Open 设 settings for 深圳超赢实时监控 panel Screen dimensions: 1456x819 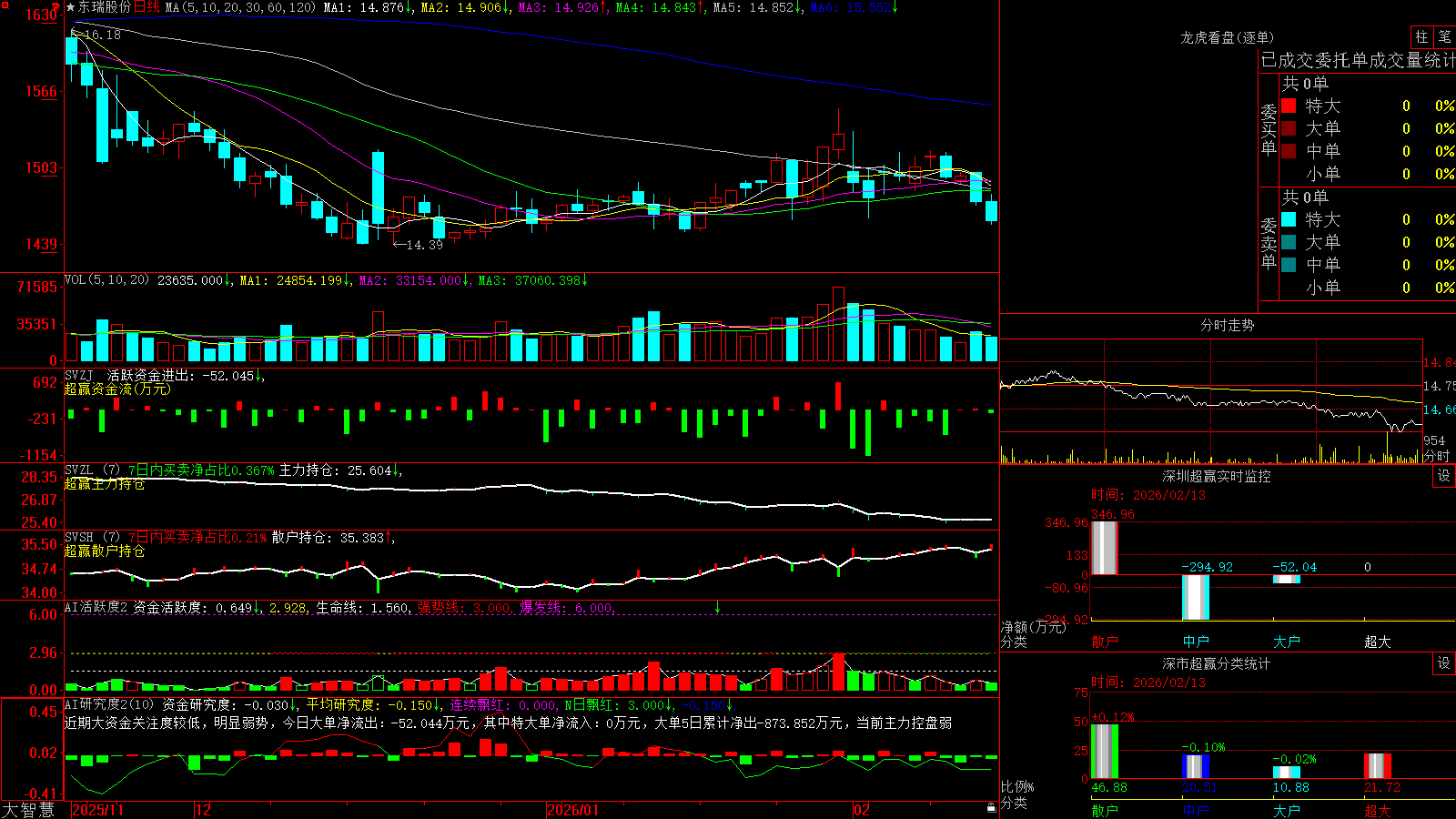coord(1444,476)
